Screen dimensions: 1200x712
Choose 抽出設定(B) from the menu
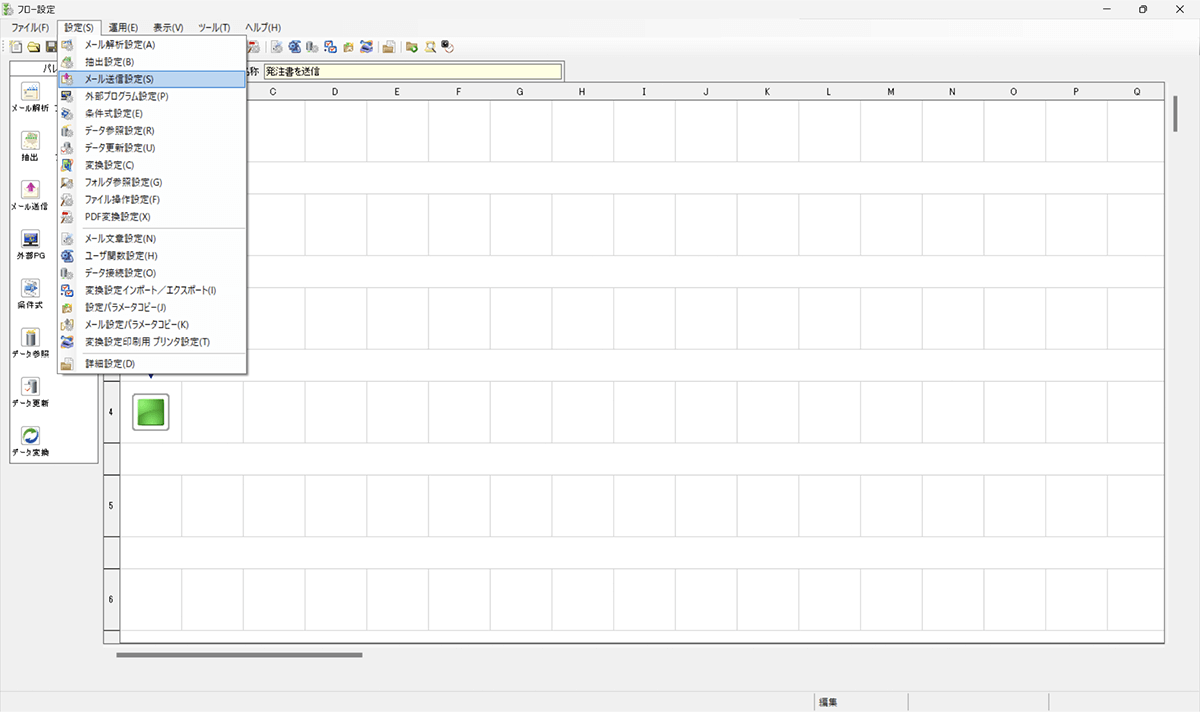point(152,62)
